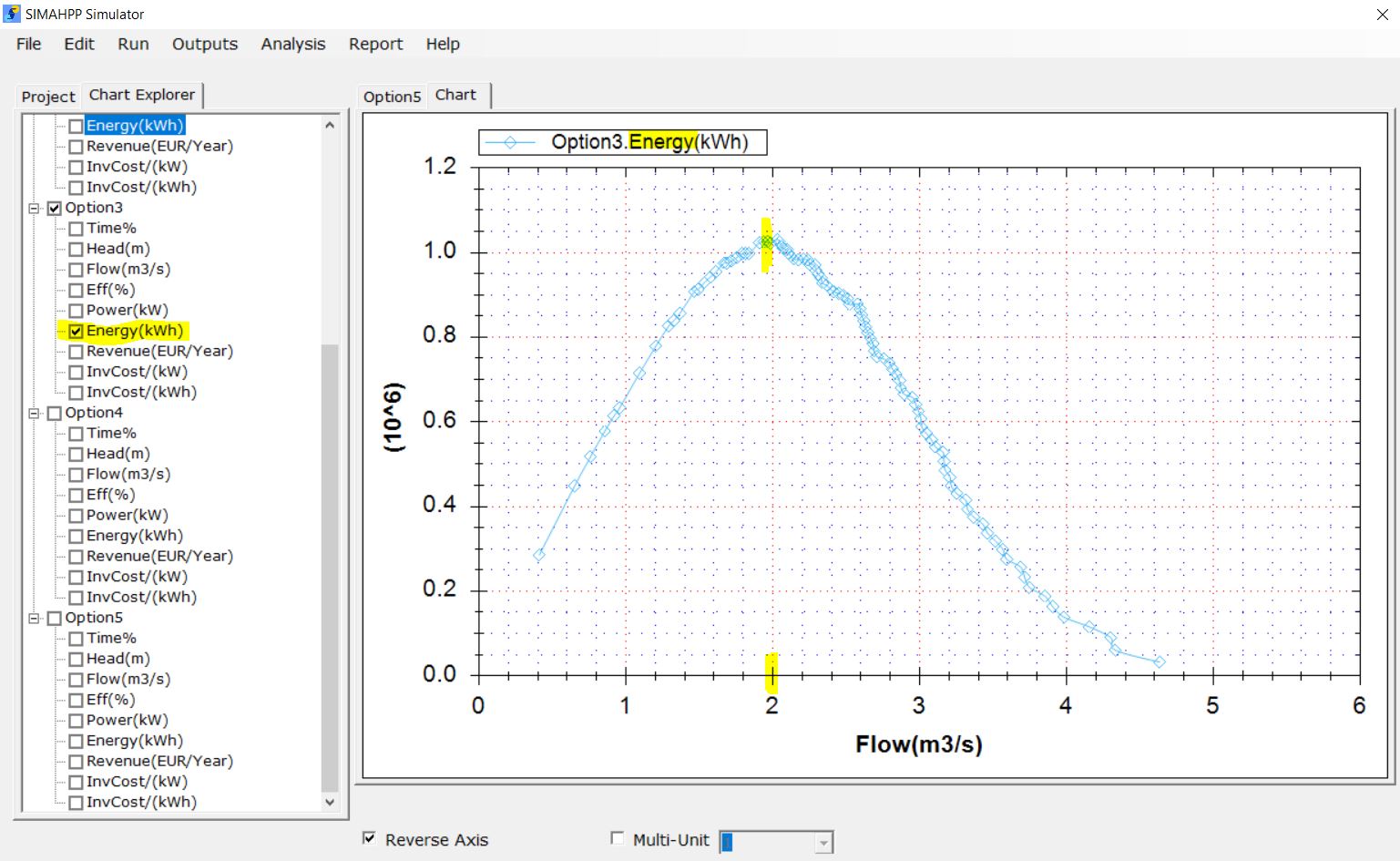The width and height of the screenshot is (1400, 861).
Task: Enable InvCost/(kWh) under Option3
Action: coord(77,393)
